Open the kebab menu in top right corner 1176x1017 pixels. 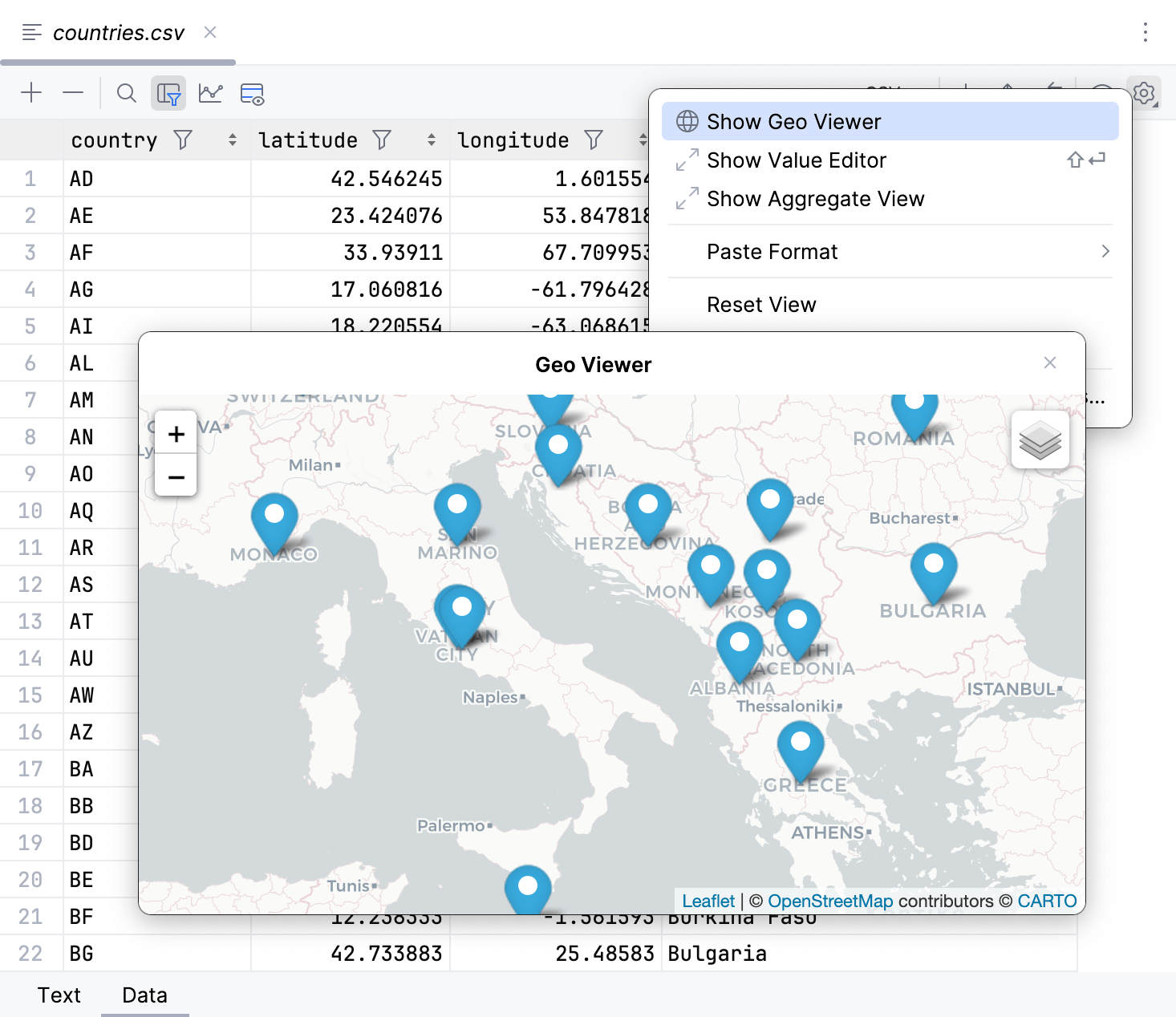[1145, 32]
